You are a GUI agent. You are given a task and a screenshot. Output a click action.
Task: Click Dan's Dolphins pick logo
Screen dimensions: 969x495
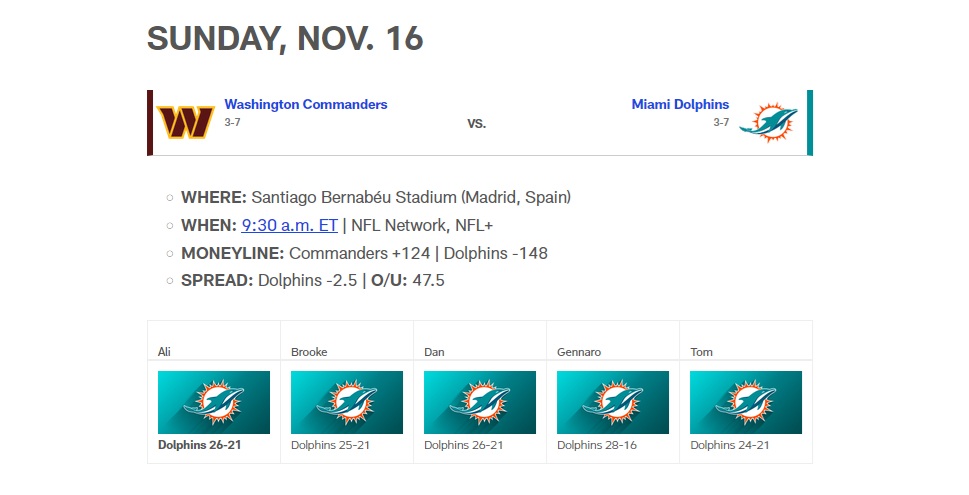pyautogui.click(x=480, y=402)
